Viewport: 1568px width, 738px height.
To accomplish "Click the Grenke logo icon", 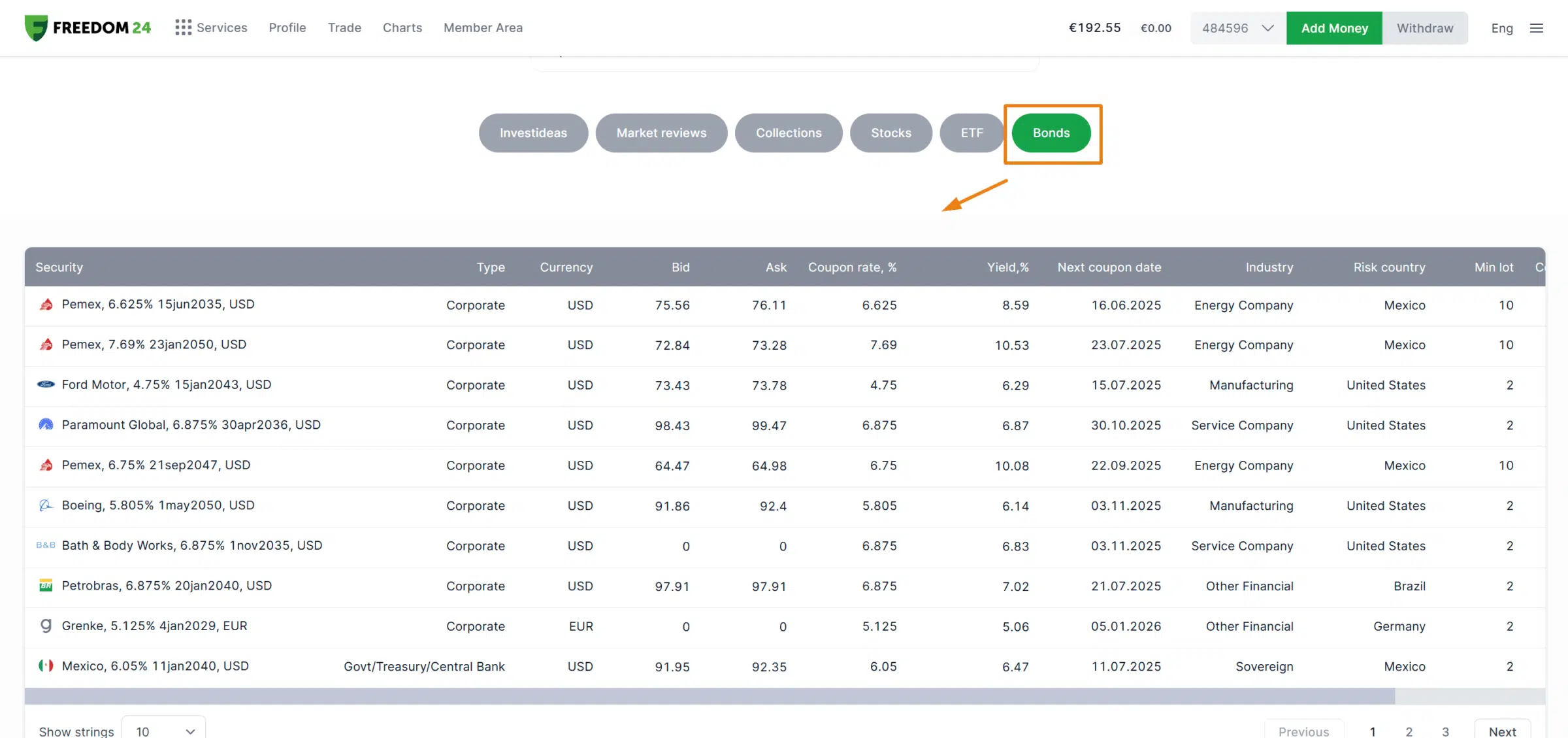I will click(x=46, y=626).
